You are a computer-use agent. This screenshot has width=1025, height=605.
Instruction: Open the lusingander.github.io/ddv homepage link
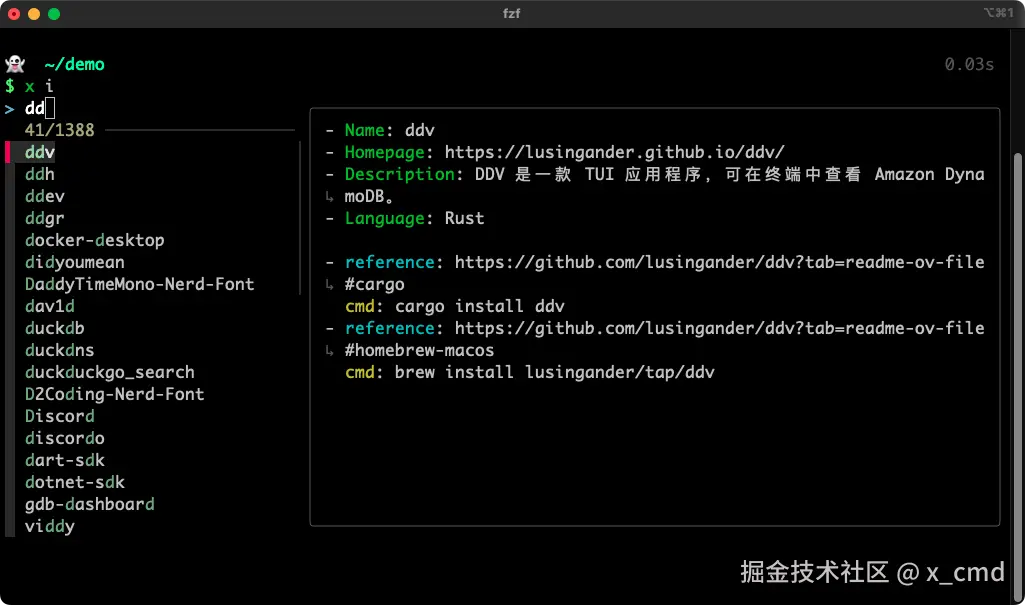point(614,152)
